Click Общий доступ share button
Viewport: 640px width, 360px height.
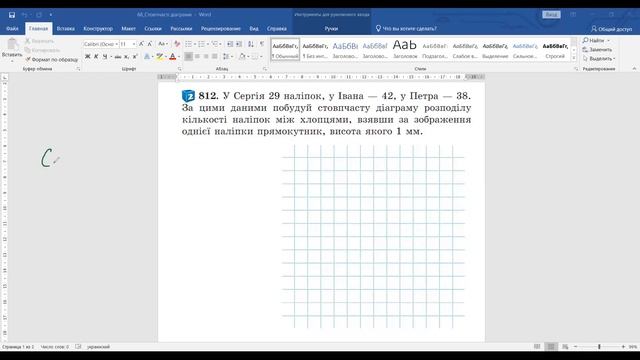coord(611,29)
